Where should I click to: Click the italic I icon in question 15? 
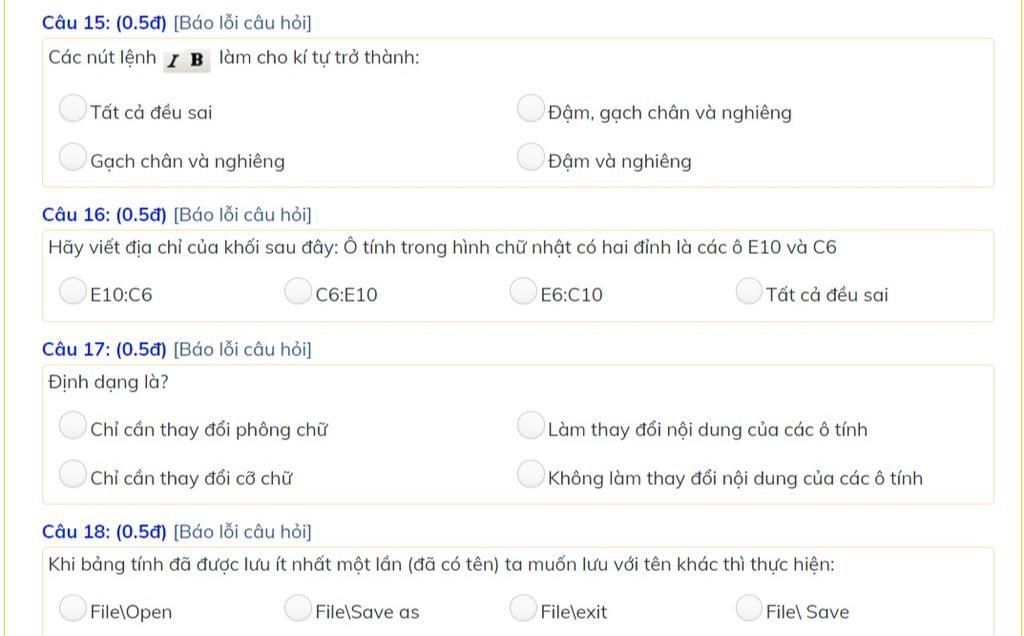(174, 61)
